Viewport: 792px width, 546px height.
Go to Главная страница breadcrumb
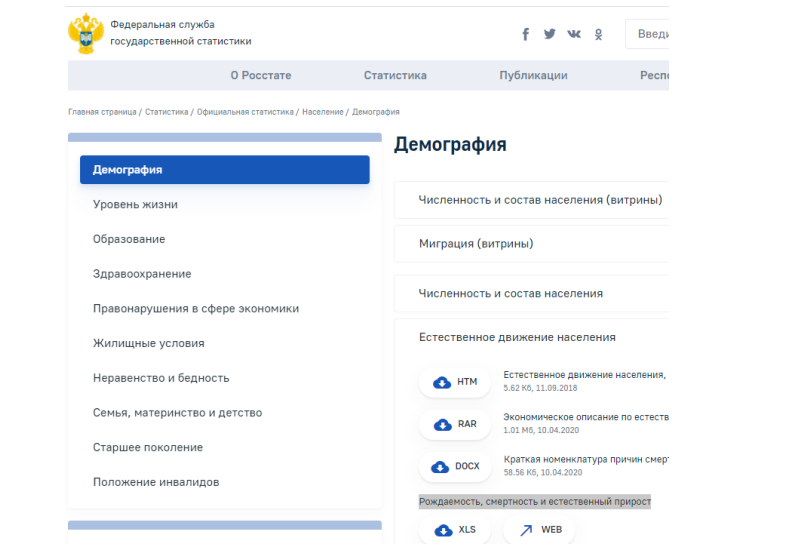[x=102, y=112]
